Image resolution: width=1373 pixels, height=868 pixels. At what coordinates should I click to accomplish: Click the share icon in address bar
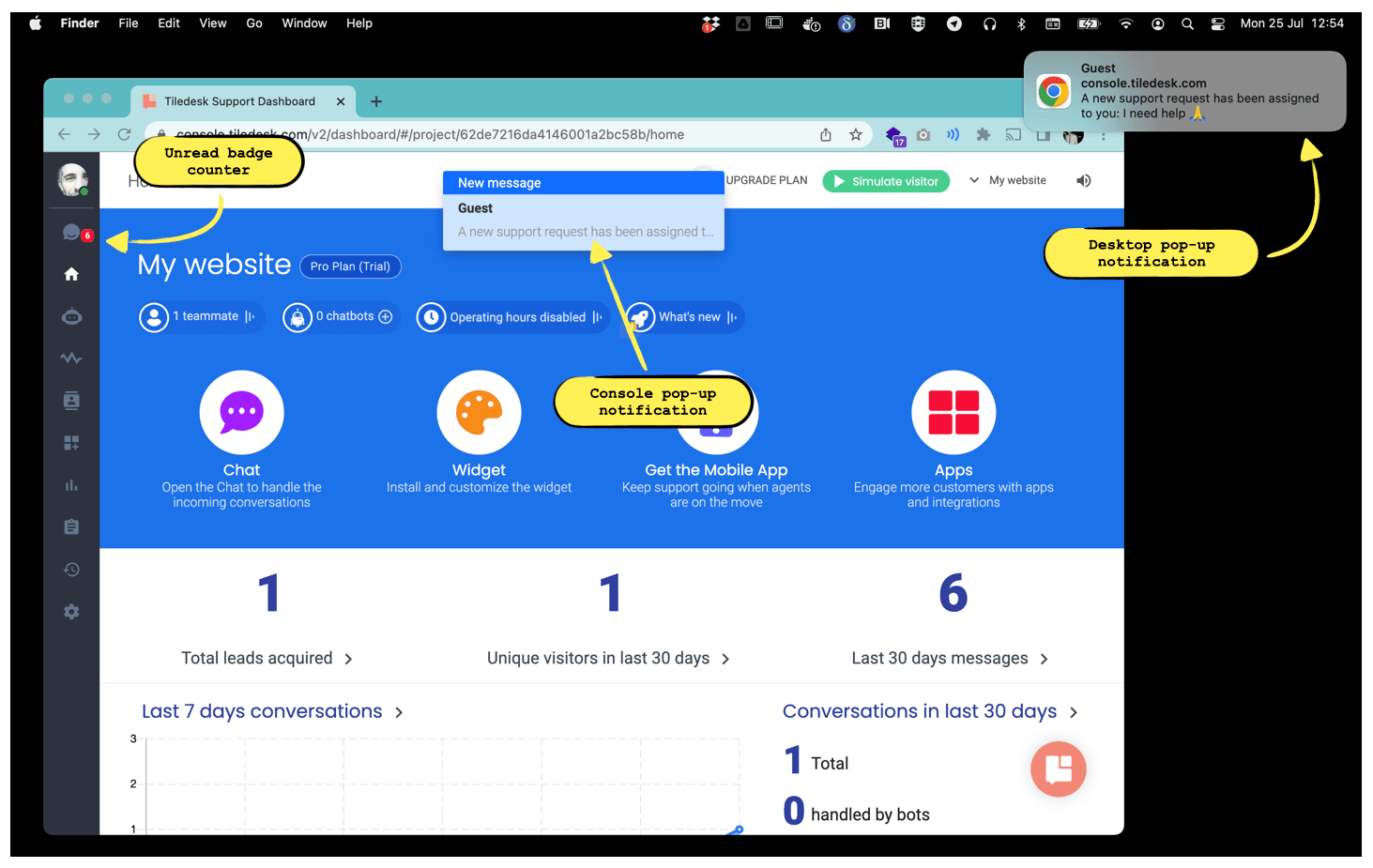[826, 134]
